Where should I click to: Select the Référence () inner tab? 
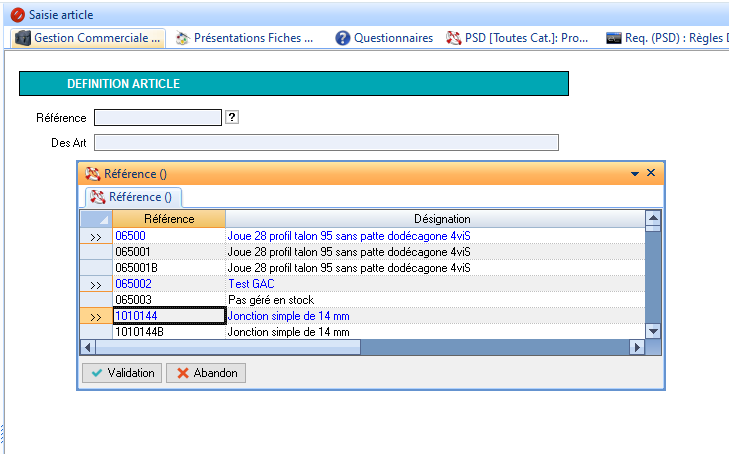click(x=131, y=197)
